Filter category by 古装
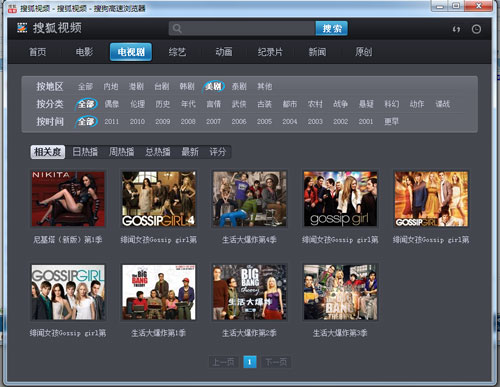The height and width of the screenshot is (387, 500). point(265,104)
